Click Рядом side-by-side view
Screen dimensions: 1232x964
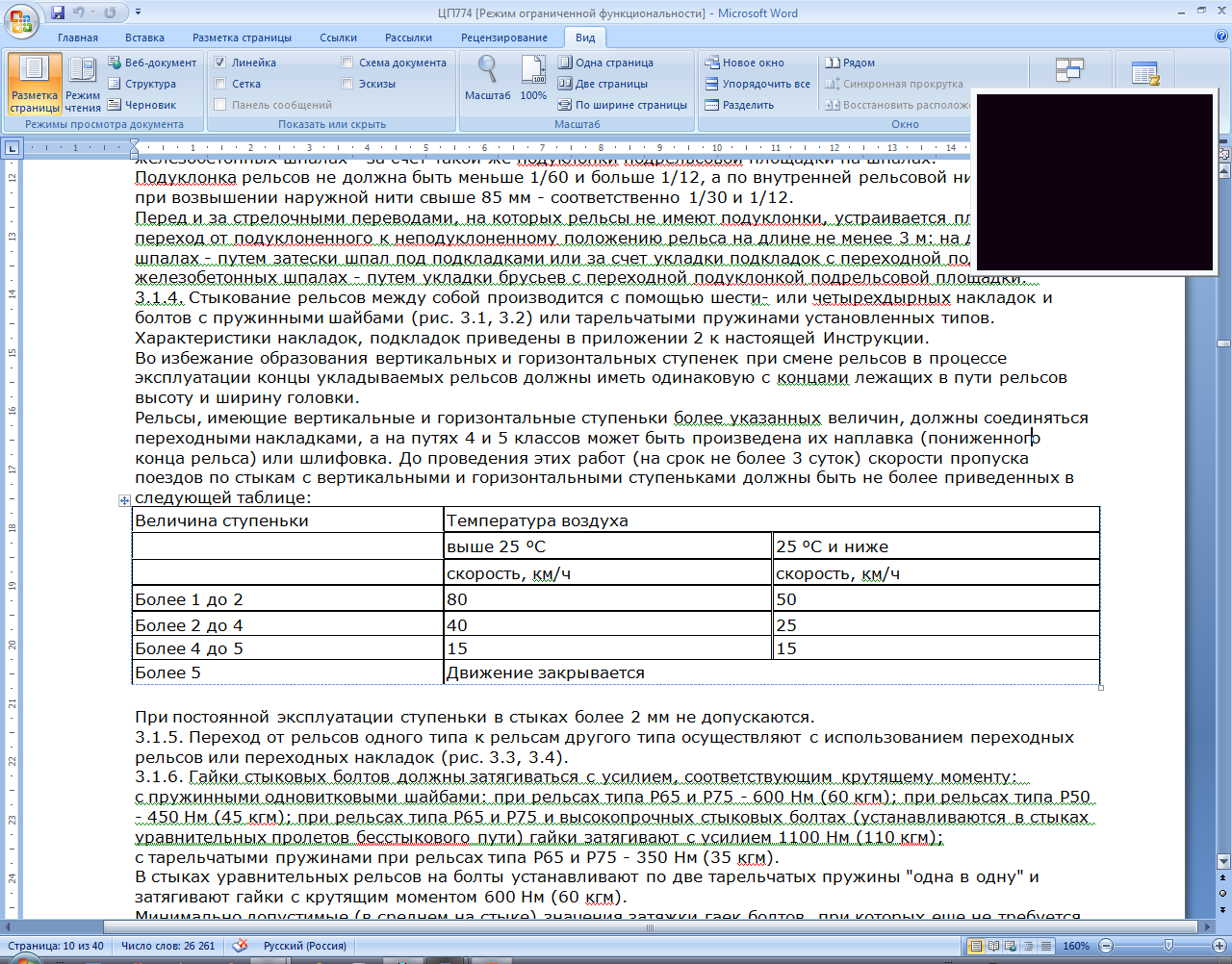pyautogui.click(x=850, y=63)
